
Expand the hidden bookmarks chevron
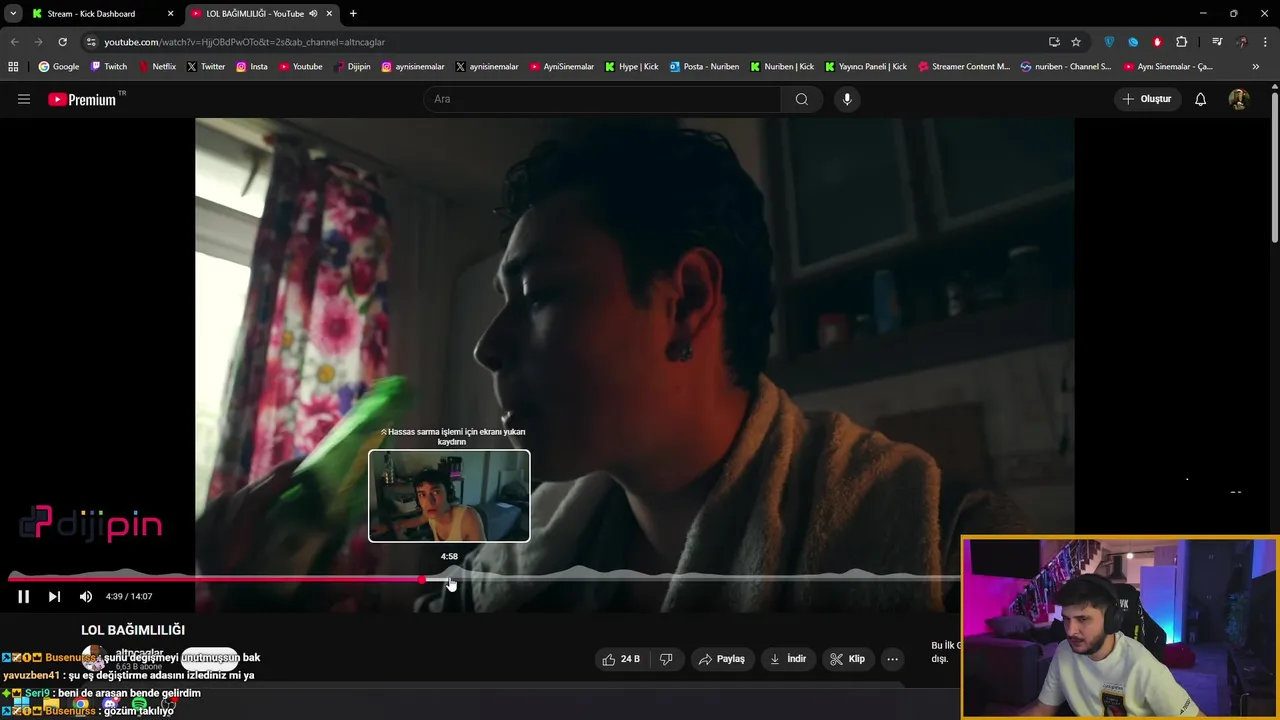[1256, 67]
